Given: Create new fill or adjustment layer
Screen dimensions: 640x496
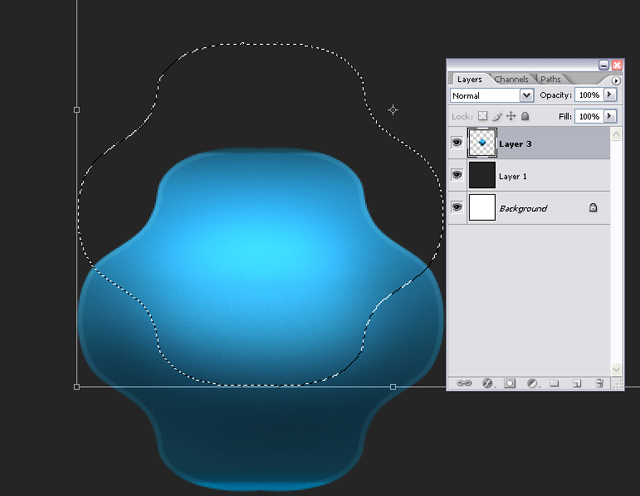Looking at the screenshot, I should click(x=532, y=383).
